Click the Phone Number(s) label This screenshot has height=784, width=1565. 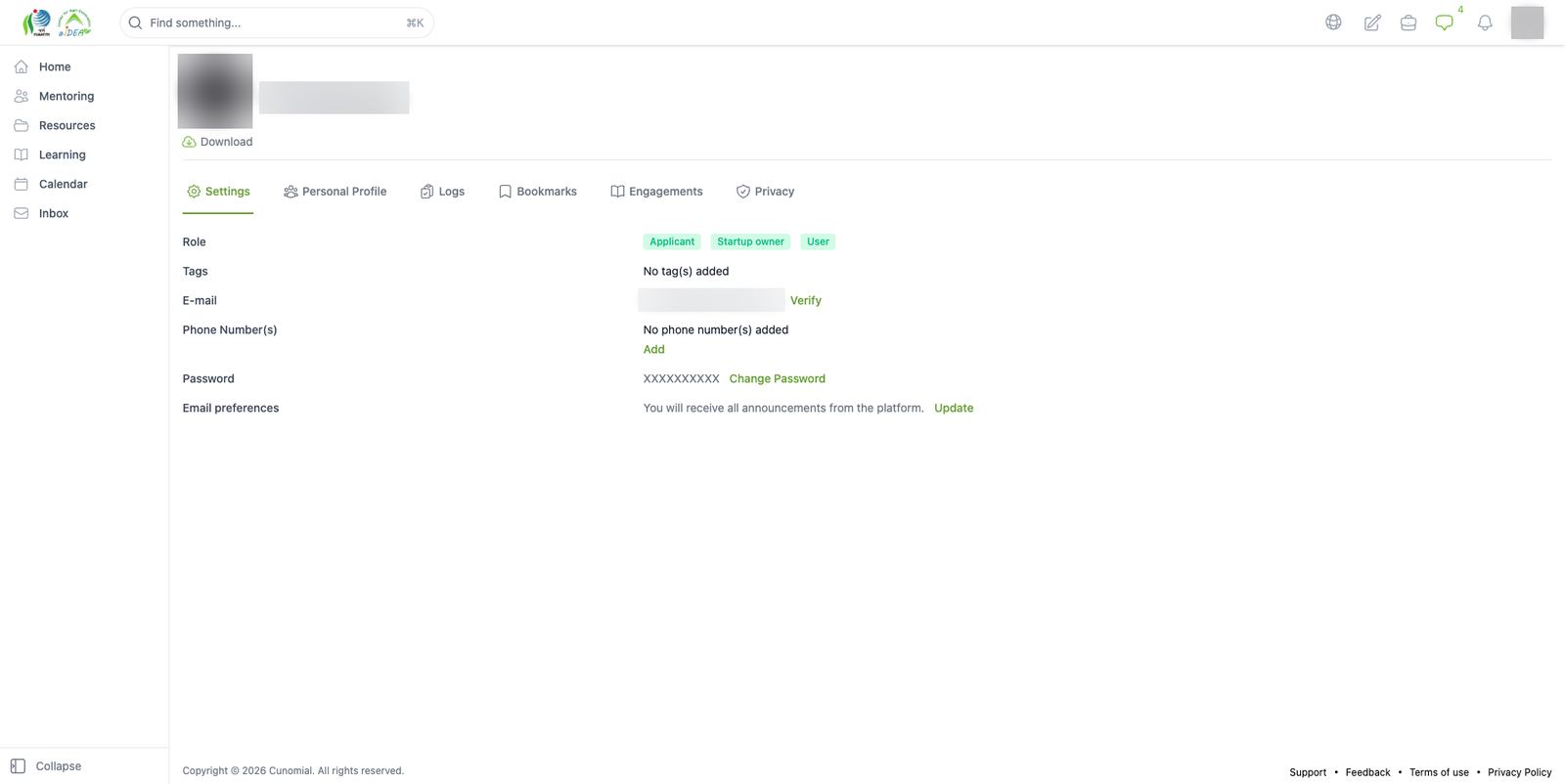[230, 329]
